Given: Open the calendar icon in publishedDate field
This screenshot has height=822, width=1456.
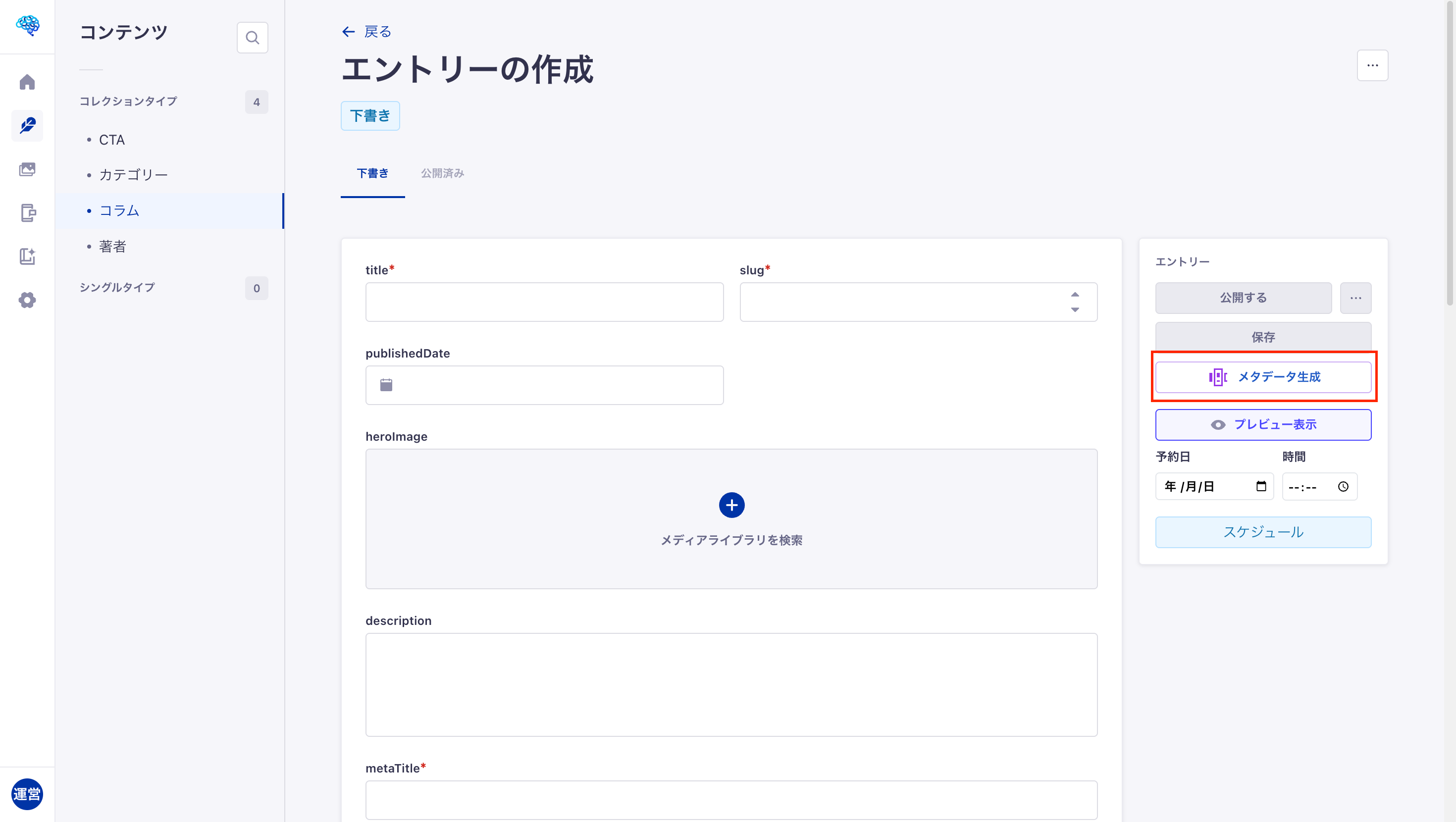Looking at the screenshot, I should 386,385.
